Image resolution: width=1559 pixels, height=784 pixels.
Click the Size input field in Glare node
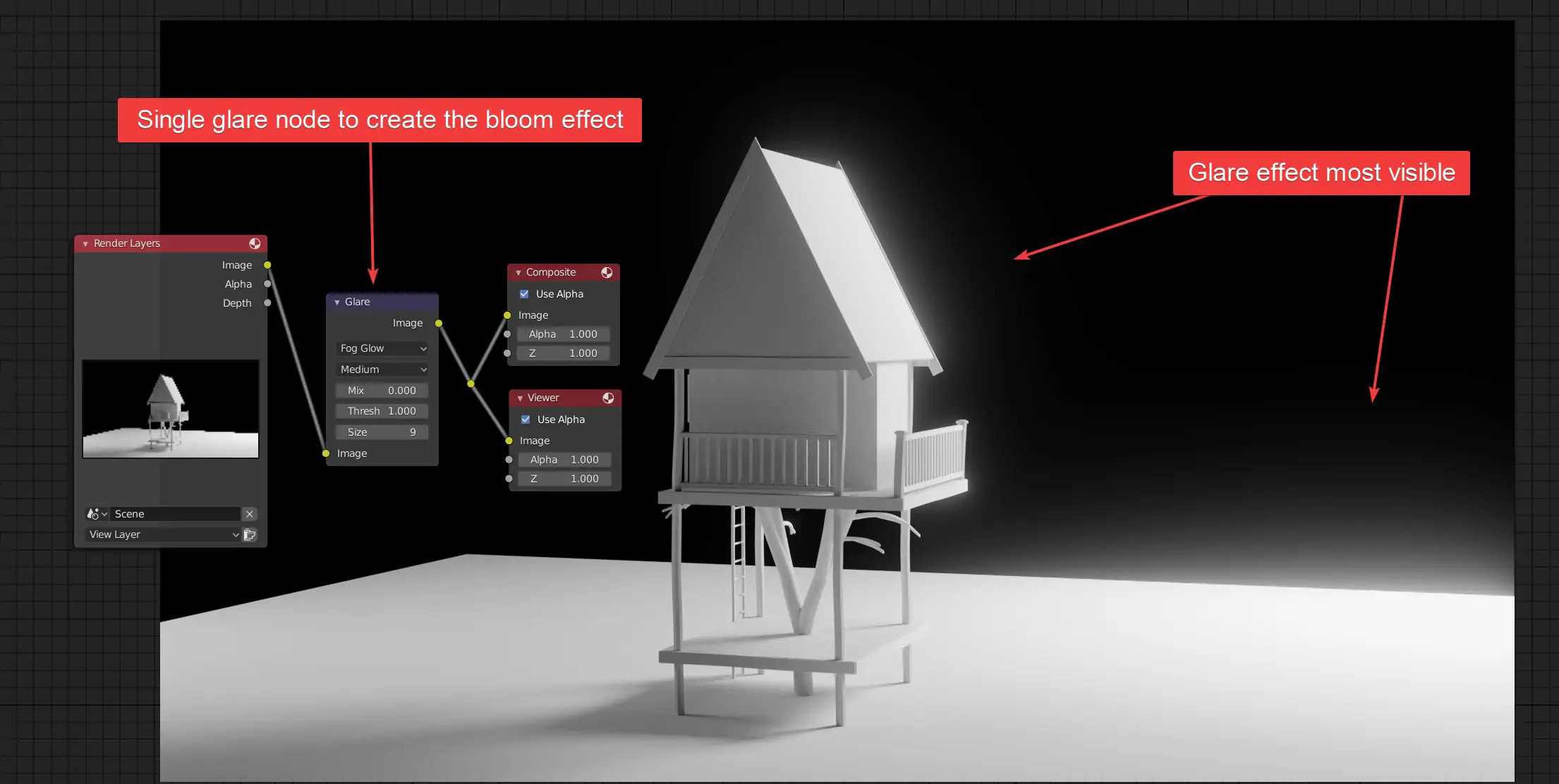pos(382,431)
